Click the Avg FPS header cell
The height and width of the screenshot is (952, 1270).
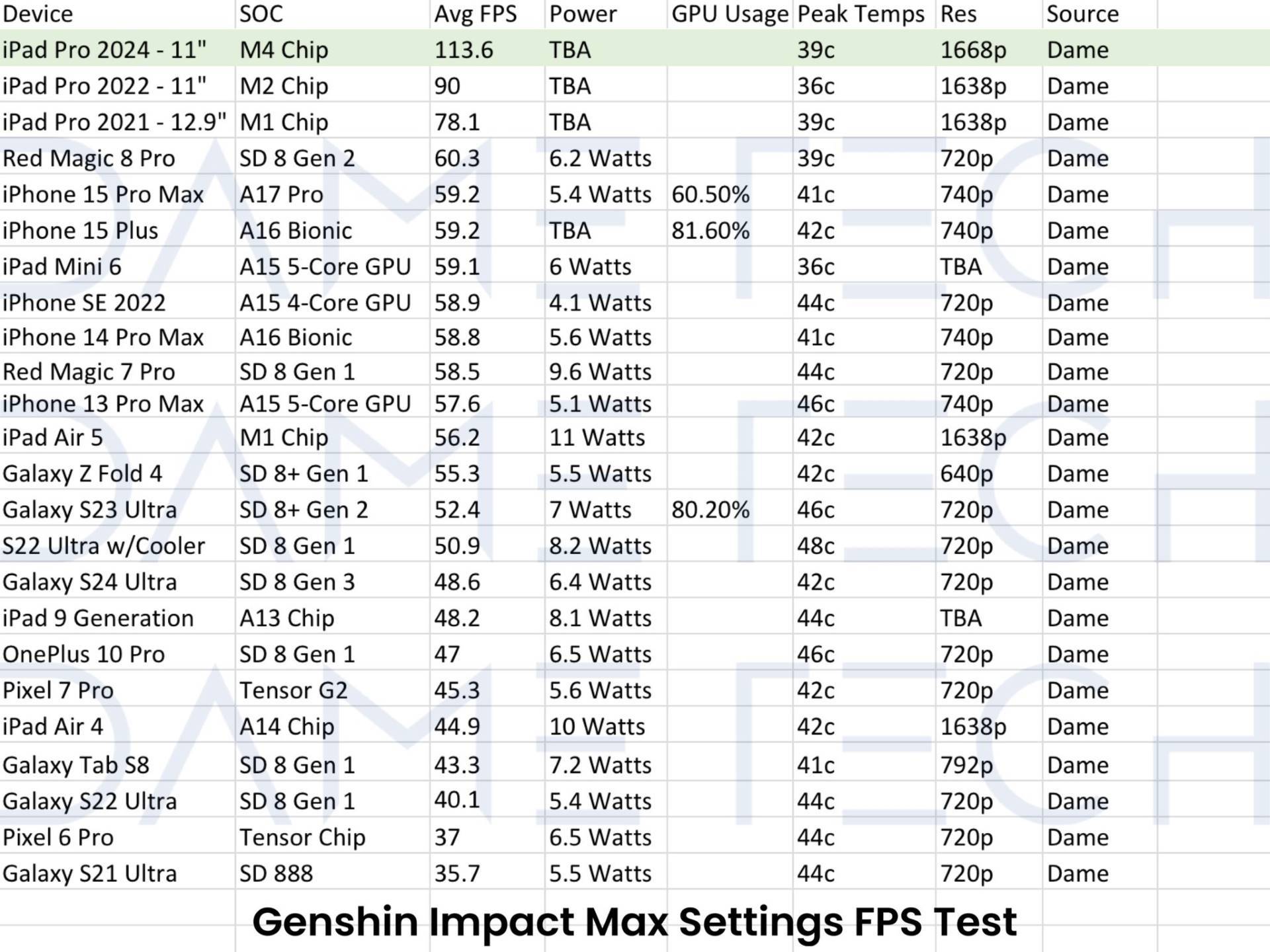point(475,14)
